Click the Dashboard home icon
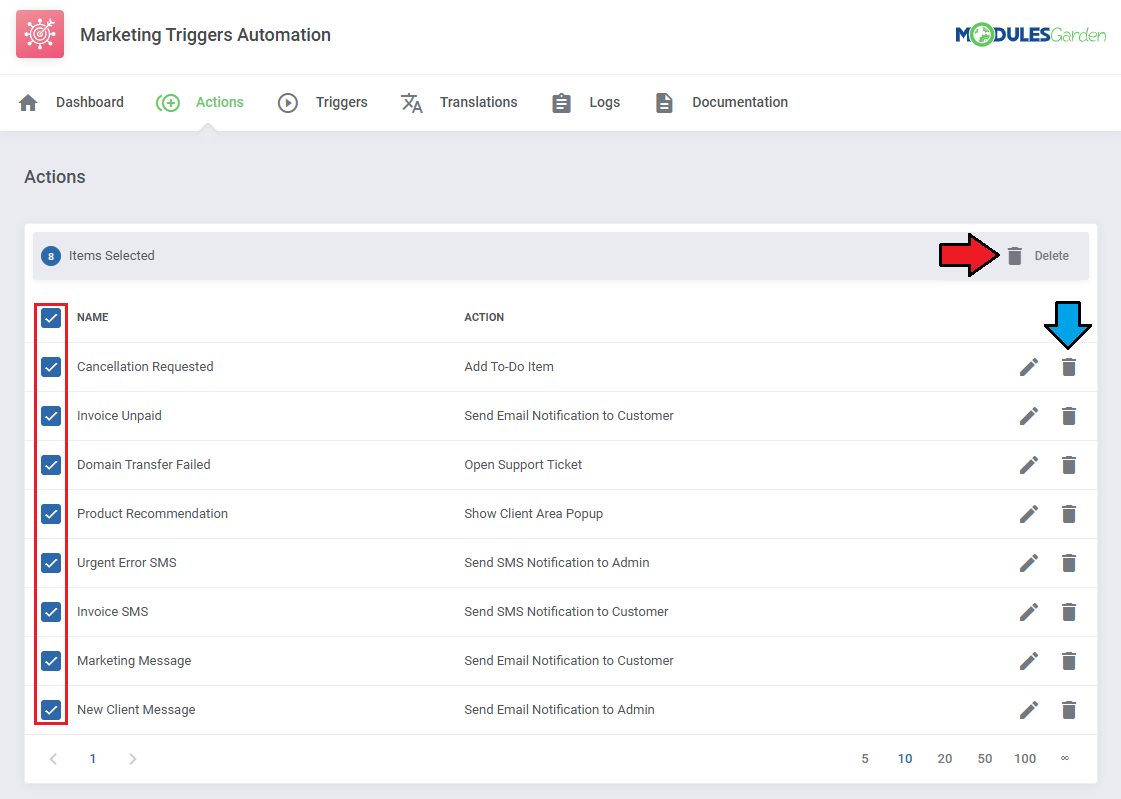Viewport: 1121px width, 799px height. tap(28, 102)
